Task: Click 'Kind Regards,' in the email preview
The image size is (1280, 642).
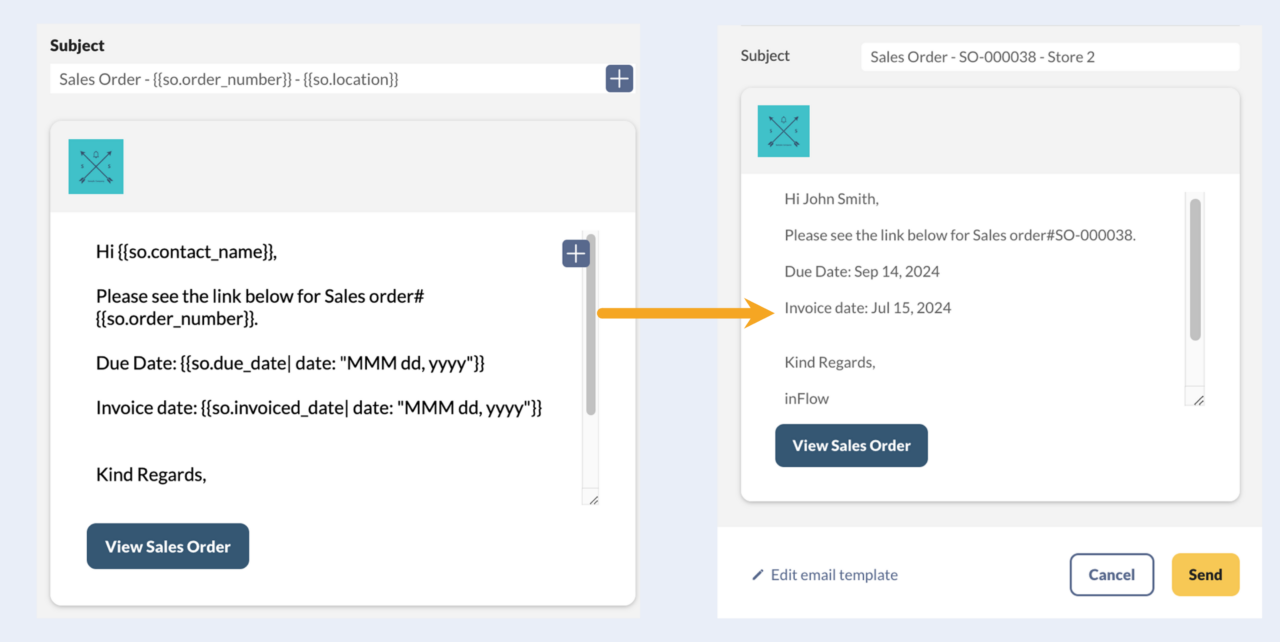Action: [830, 362]
